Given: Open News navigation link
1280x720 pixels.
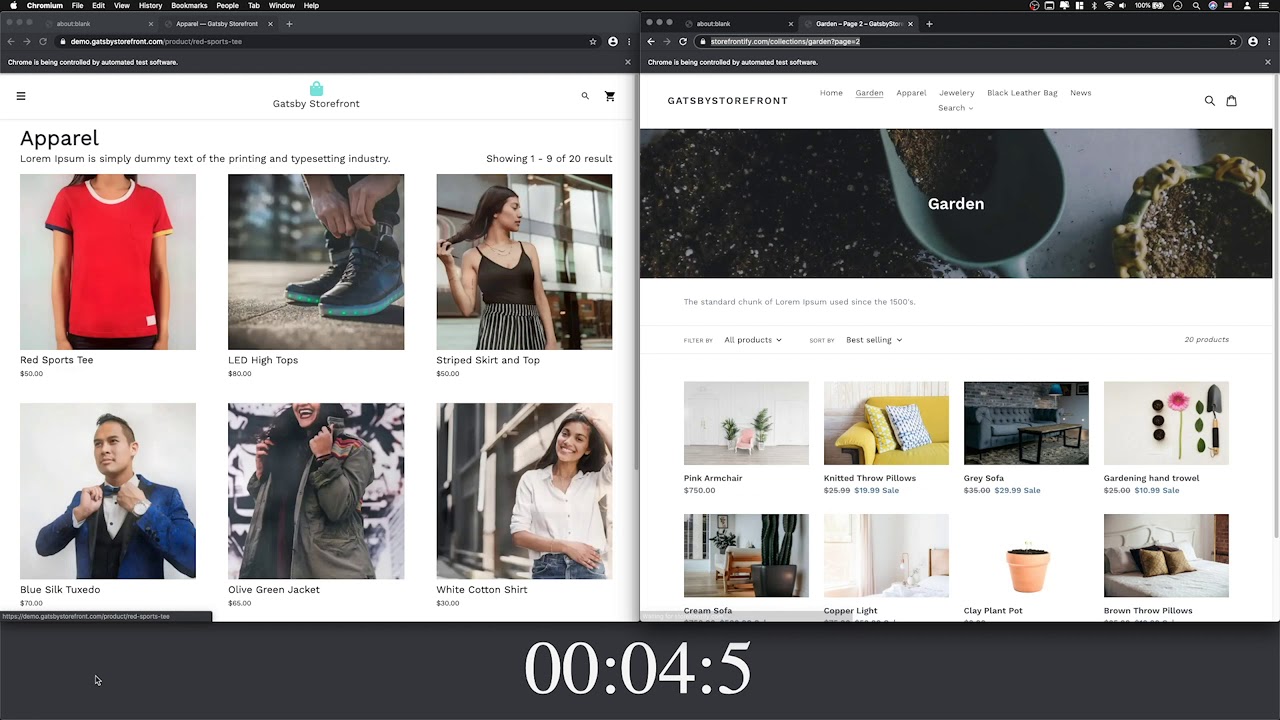Looking at the screenshot, I should 1080,93.
